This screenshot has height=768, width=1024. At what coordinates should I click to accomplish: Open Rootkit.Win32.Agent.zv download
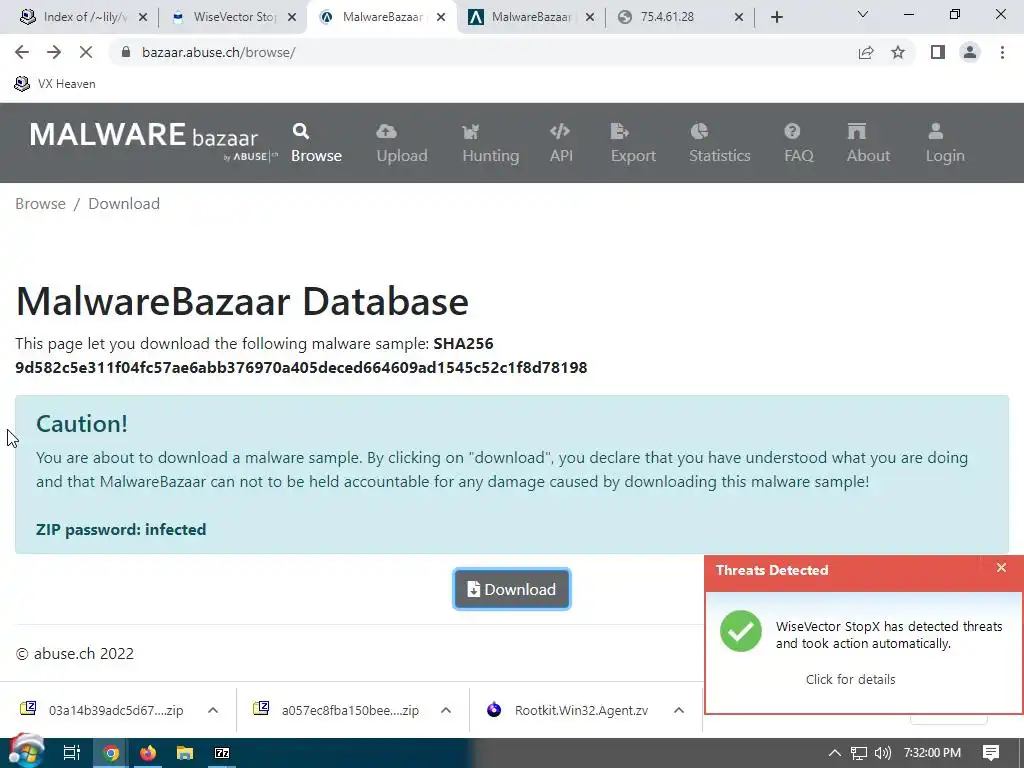pyautogui.click(x=568, y=710)
